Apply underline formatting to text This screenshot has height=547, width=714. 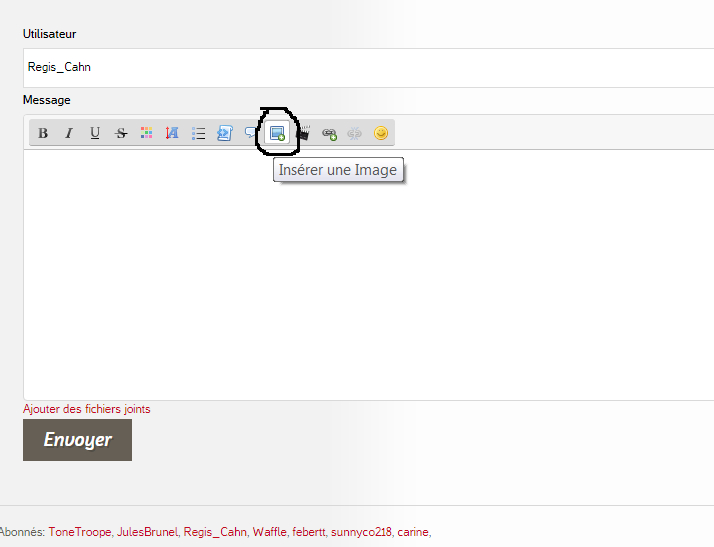(x=95, y=133)
